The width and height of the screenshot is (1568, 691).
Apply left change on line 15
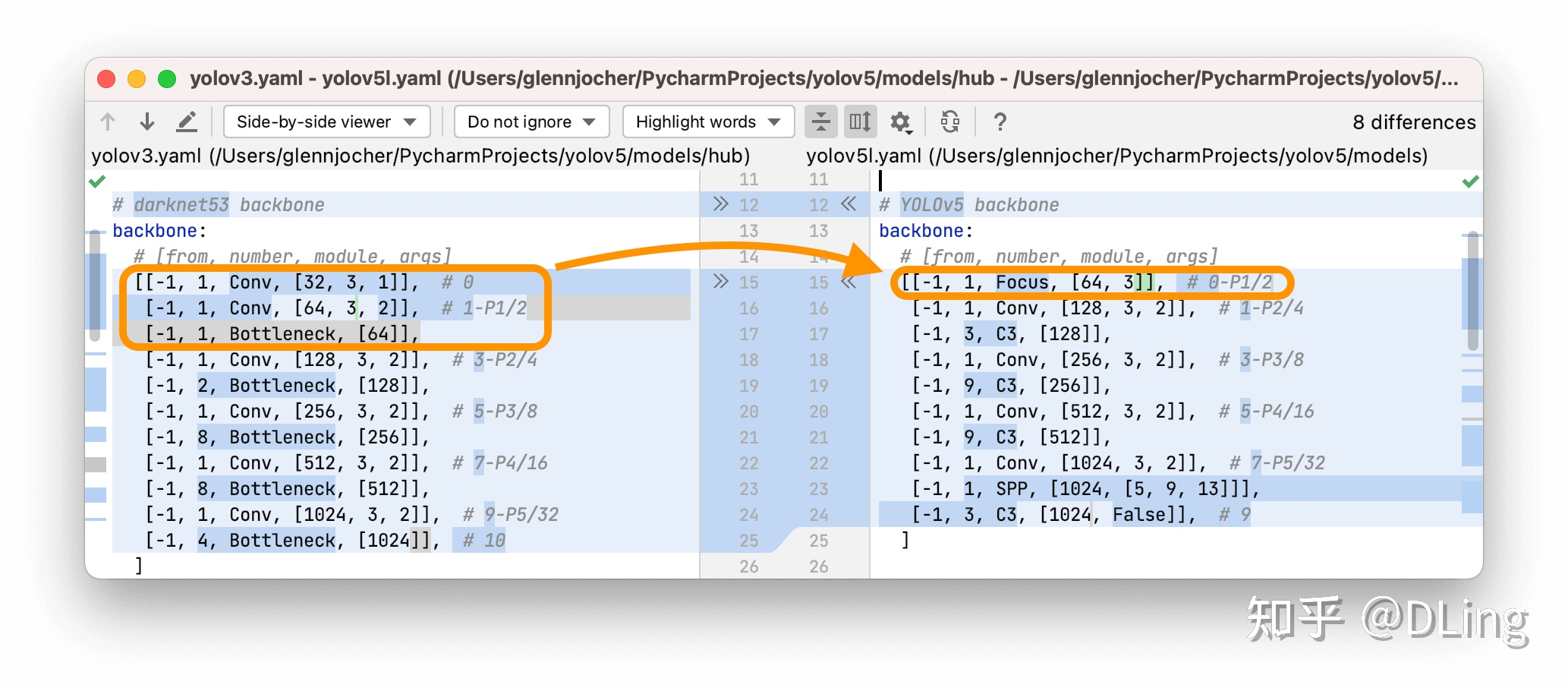click(x=721, y=282)
